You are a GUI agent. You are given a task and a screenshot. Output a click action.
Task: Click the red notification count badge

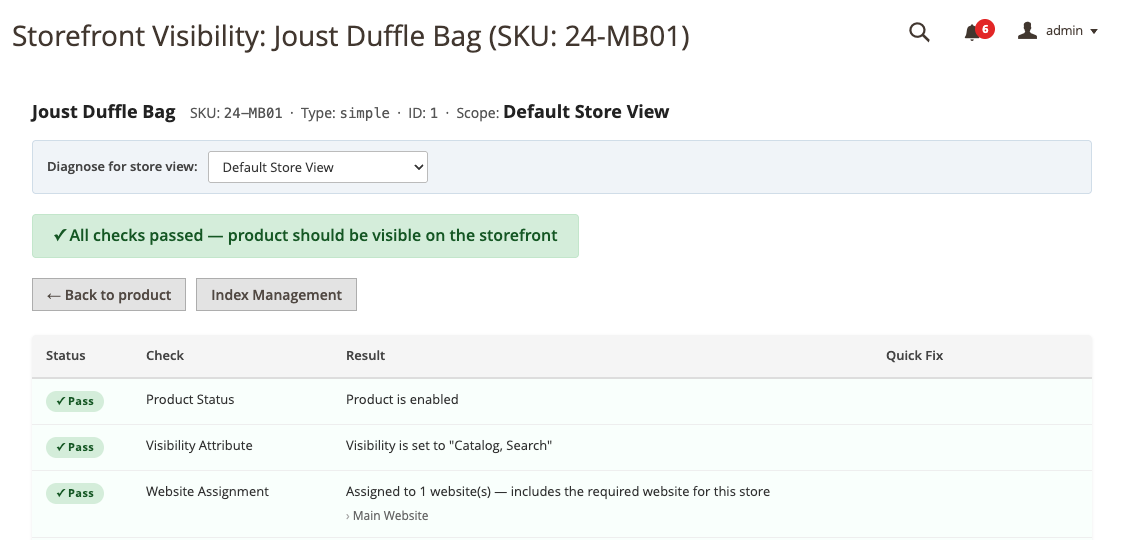pyautogui.click(x=985, y=29)
